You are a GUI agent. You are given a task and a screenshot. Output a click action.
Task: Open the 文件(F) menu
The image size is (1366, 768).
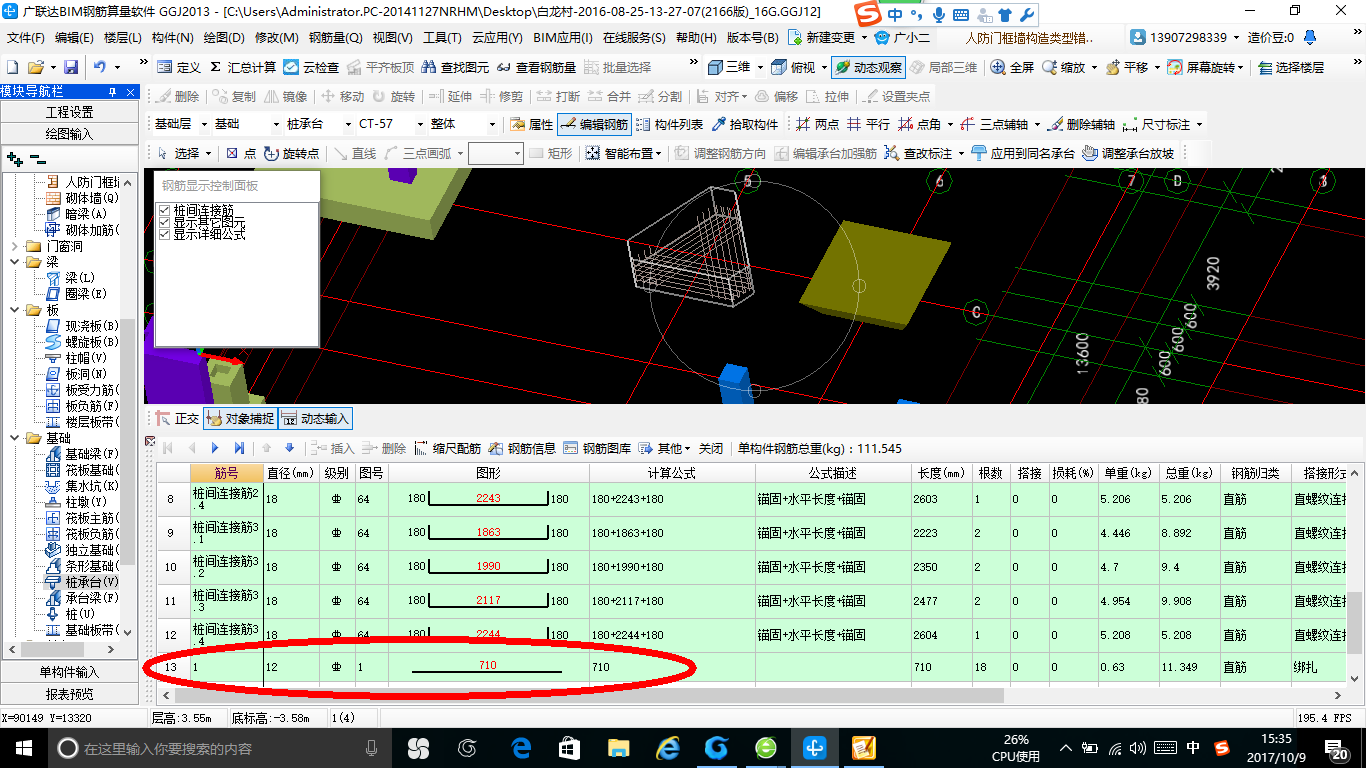click(26, 37)
